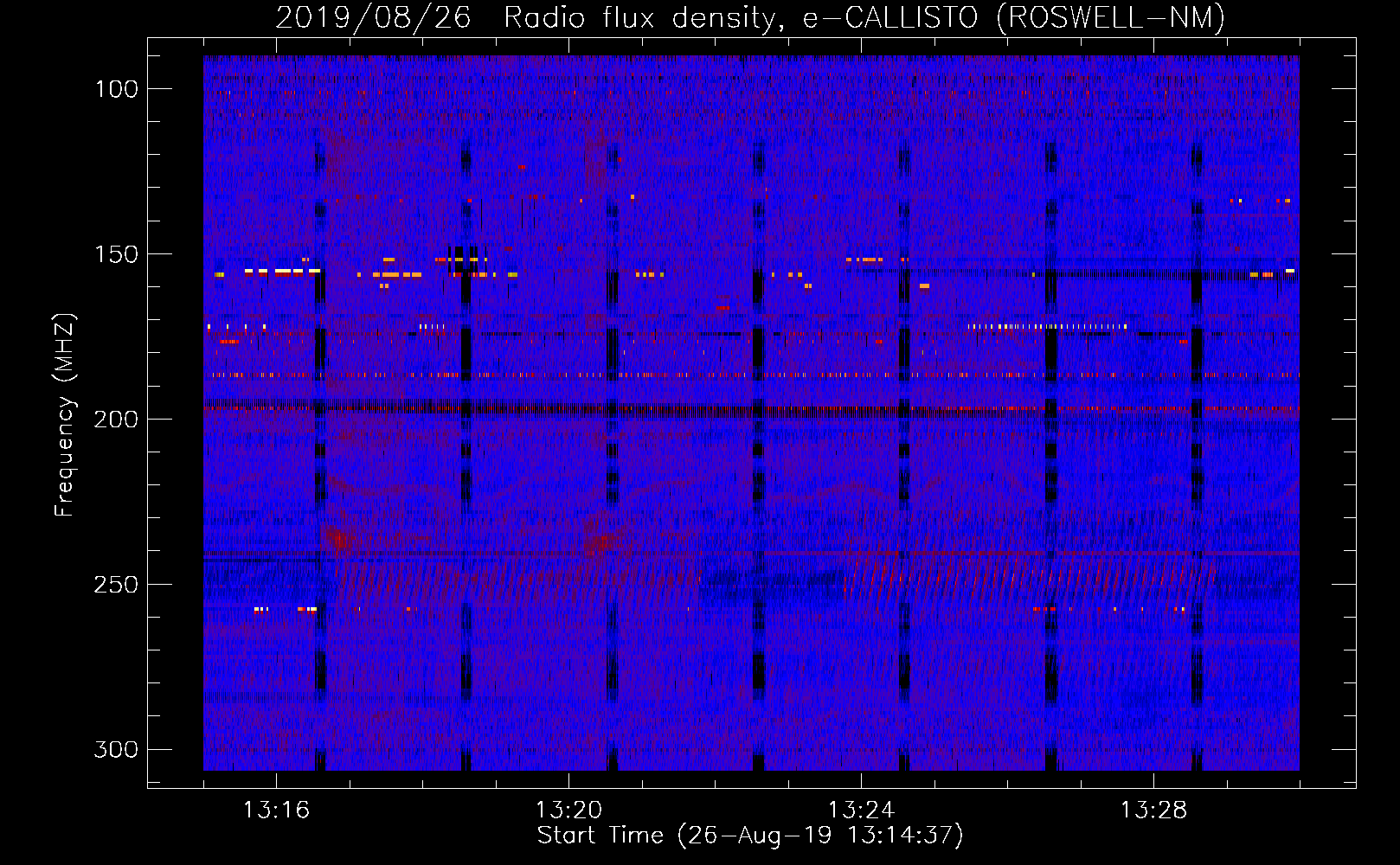Click the 'Frequency (MHZ)' y-axis label
Image resolution: width=1400 pixels, height=865 pixels.
[x=65, y=415]
